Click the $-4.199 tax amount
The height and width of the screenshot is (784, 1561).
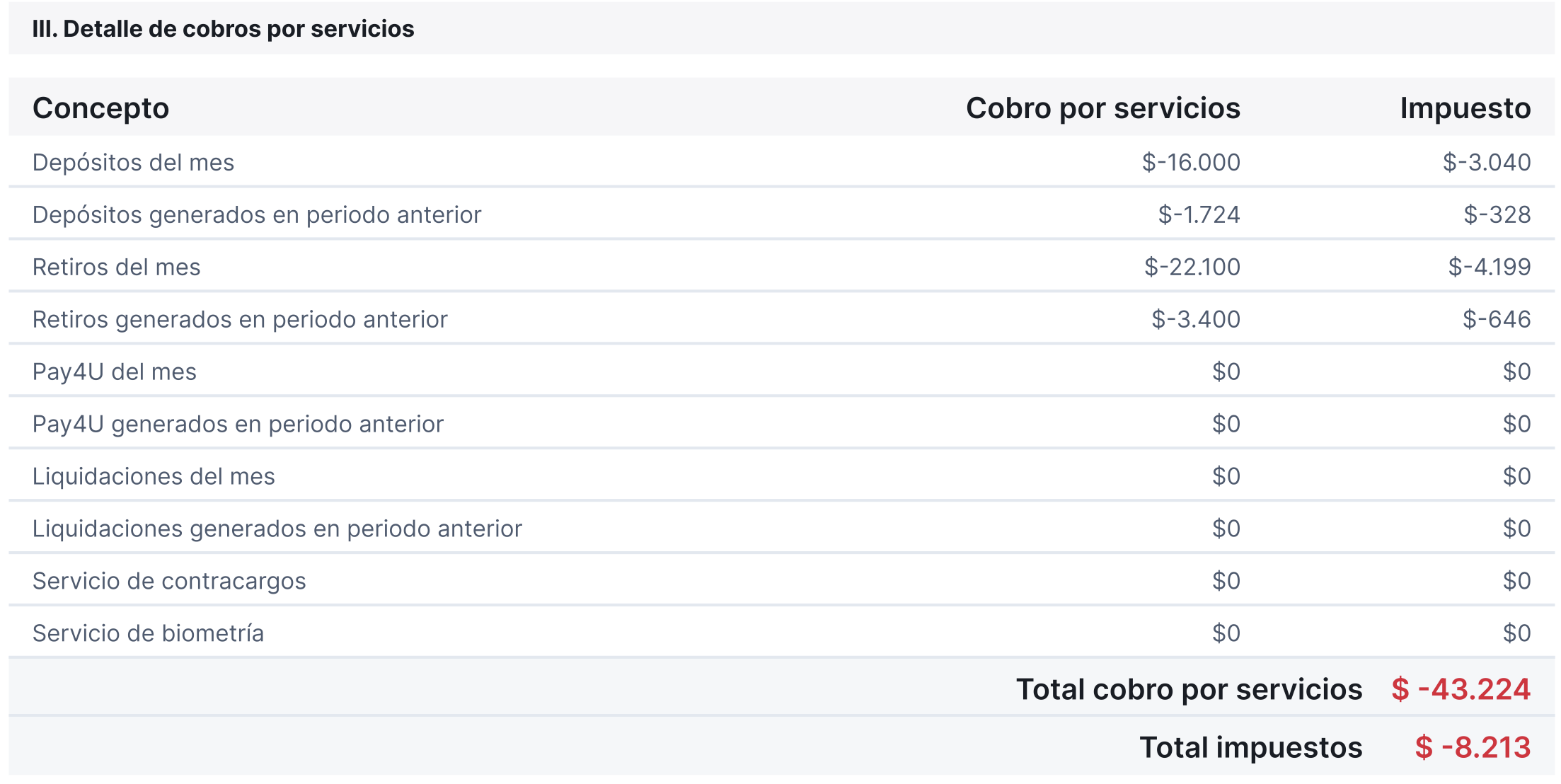1490,267
